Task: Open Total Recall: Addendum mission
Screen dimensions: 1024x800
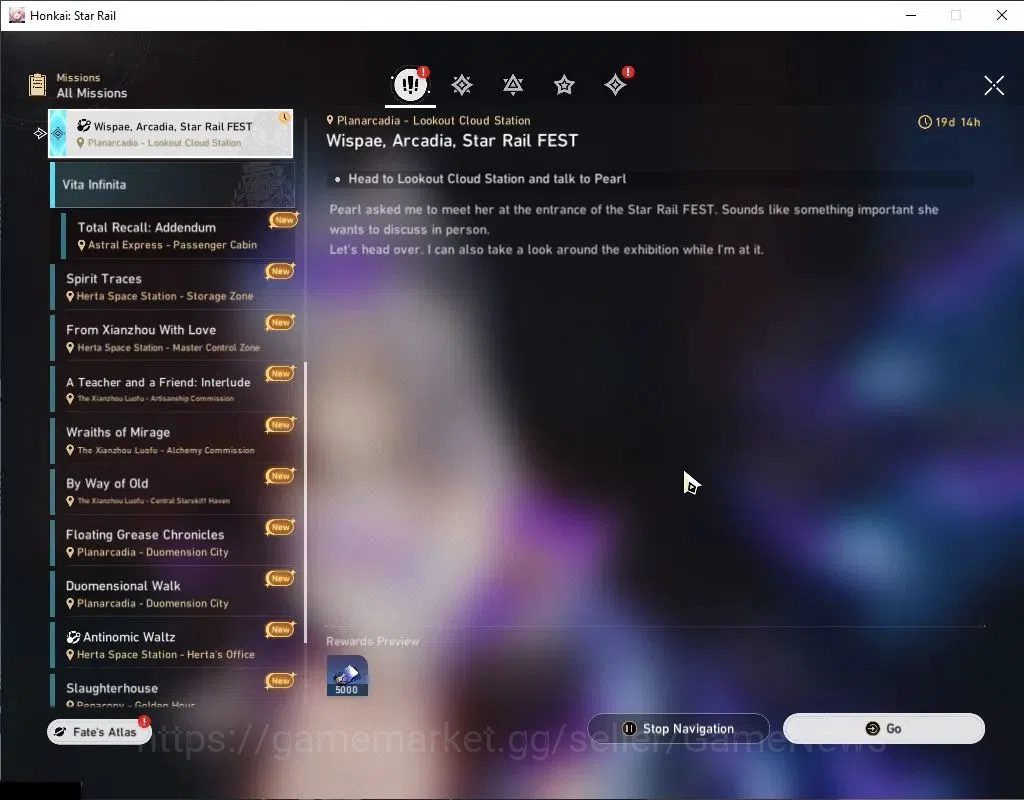Action: (x=178, y=235)
